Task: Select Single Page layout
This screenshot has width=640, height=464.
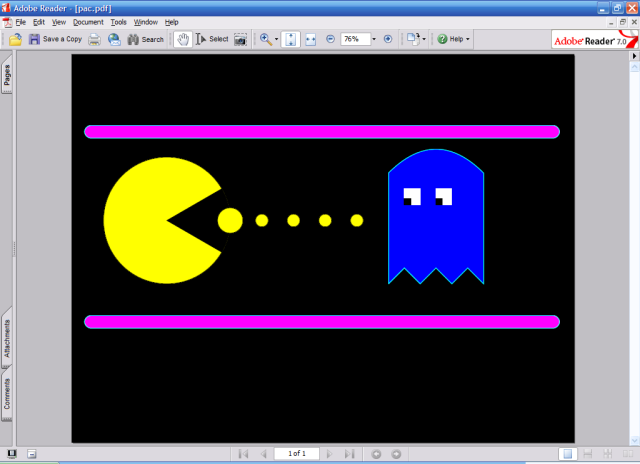Action: tap(568, 454)
